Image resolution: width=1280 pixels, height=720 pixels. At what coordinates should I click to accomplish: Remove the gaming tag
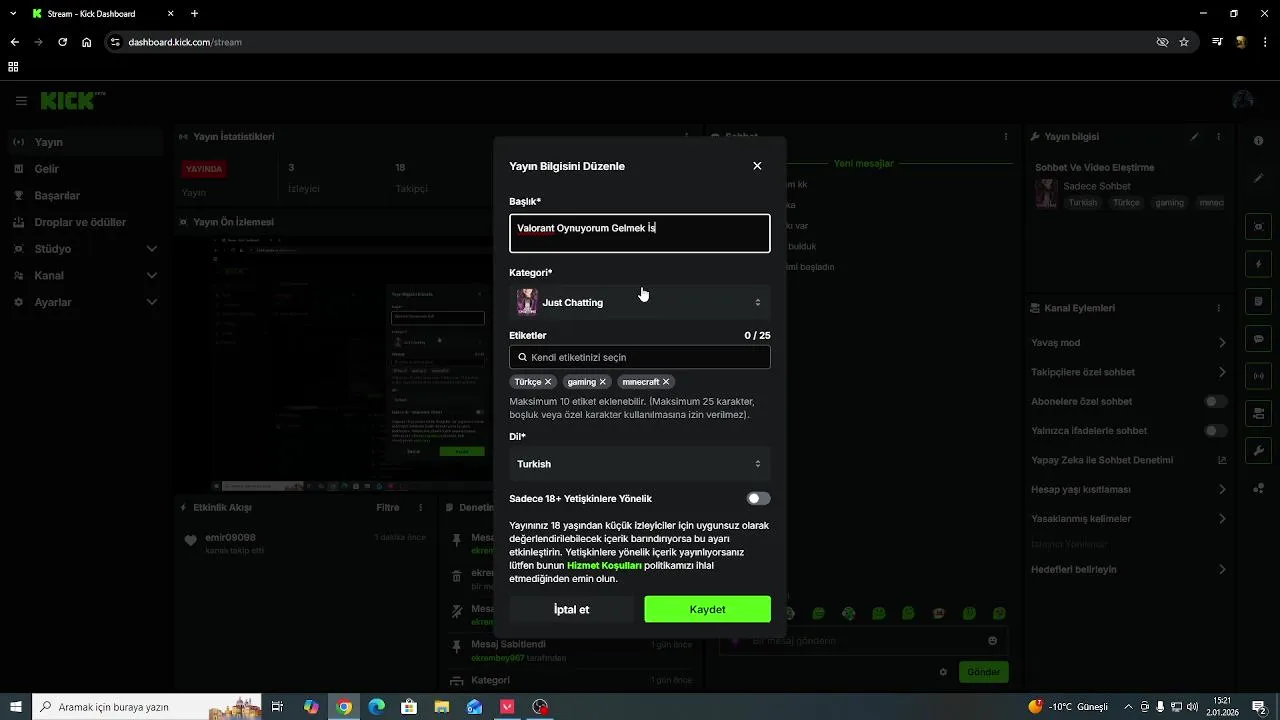(603, 382)
